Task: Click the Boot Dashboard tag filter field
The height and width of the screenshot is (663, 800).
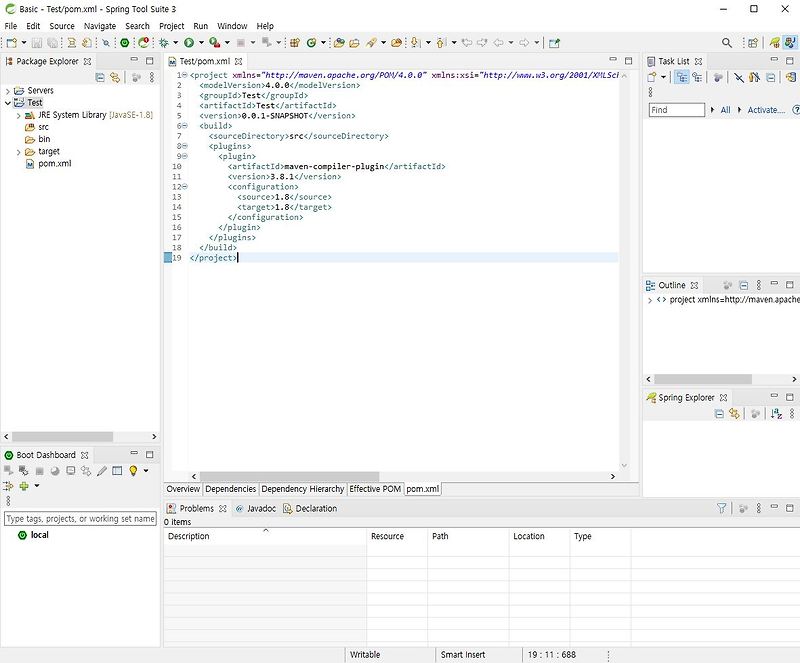Action: [80, 519]
